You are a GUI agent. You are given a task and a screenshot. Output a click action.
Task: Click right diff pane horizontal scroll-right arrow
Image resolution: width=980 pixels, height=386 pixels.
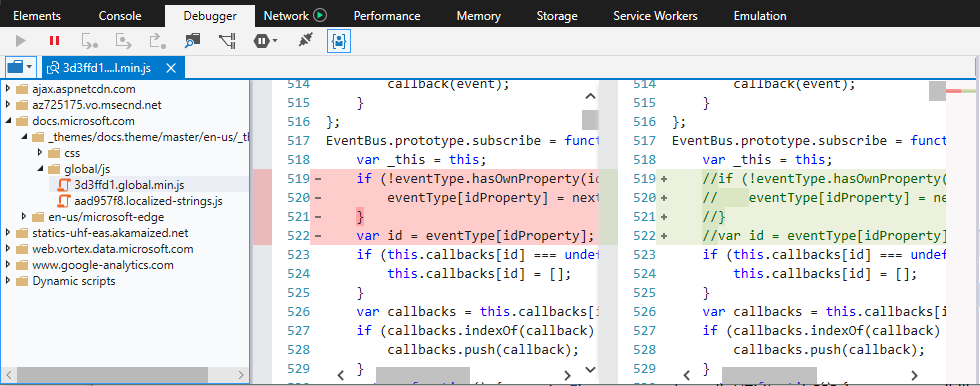[914, 375]
